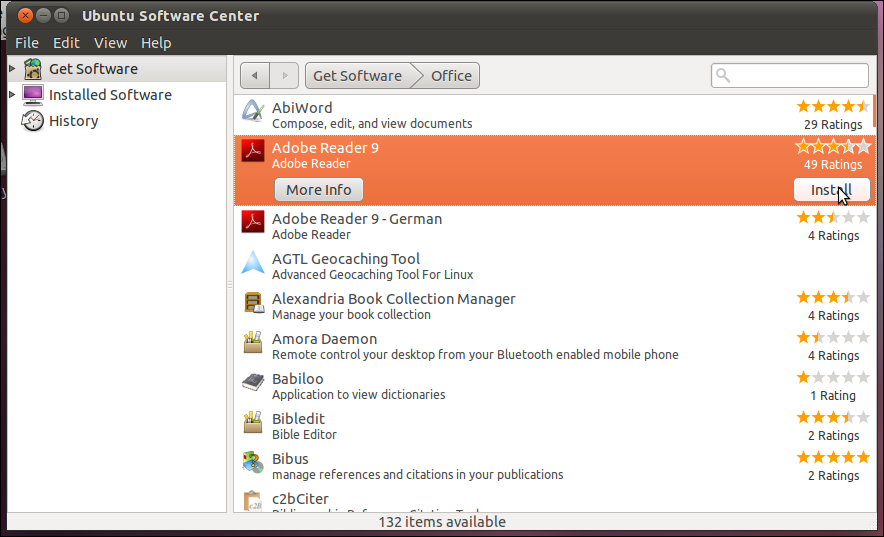Go forward with the right arrow button
884x537 pixels.
pyautogui.click(x=284, y=76)
